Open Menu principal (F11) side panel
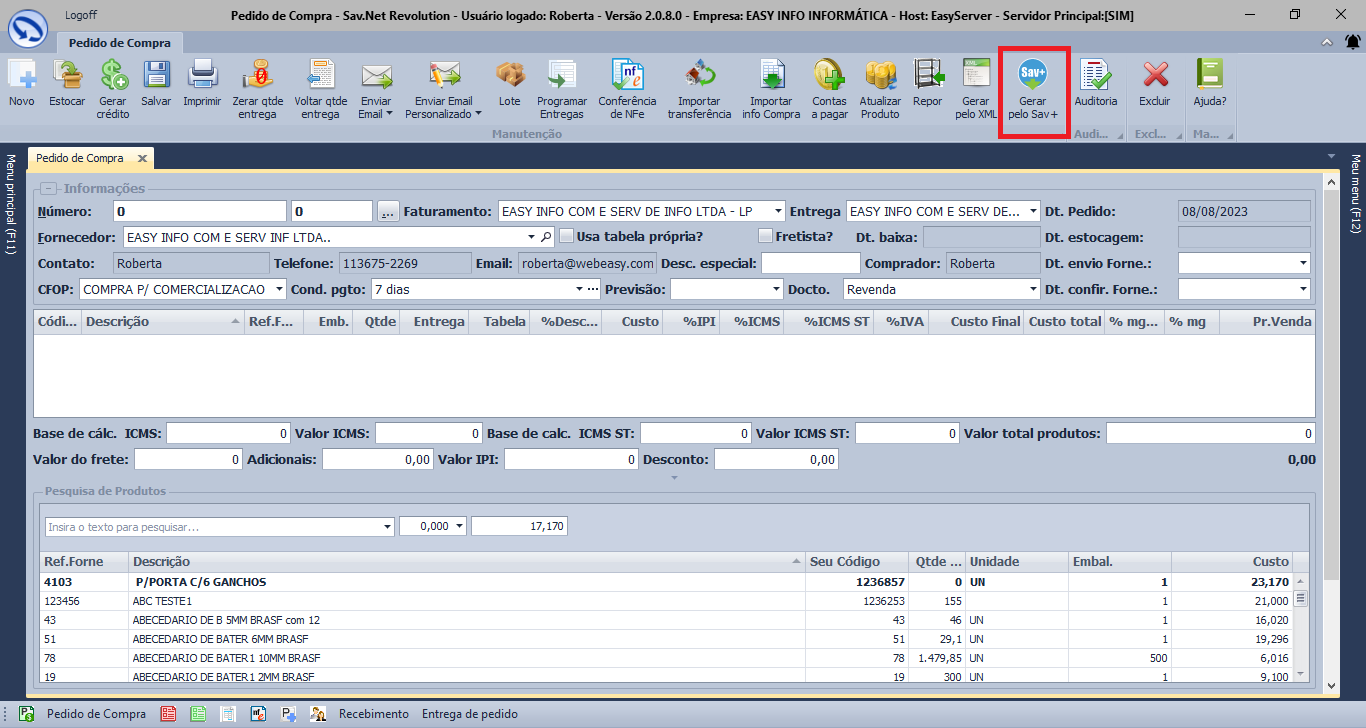 (11, 204)
